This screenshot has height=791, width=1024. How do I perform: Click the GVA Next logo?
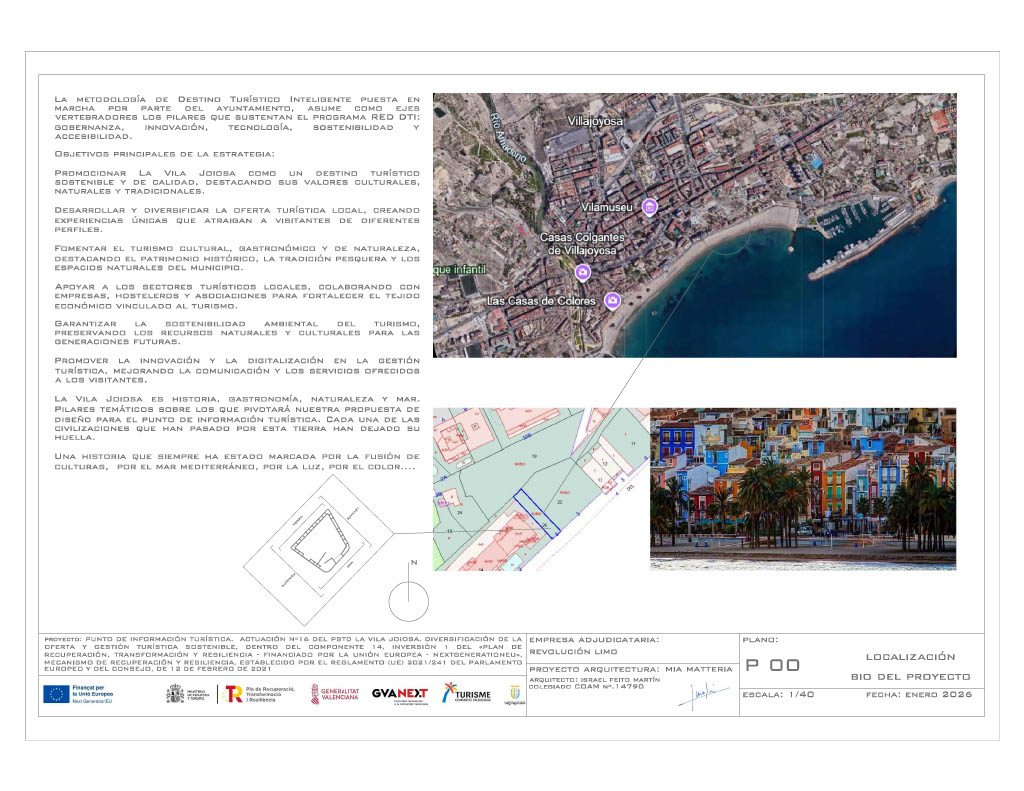tap(400, 695)
